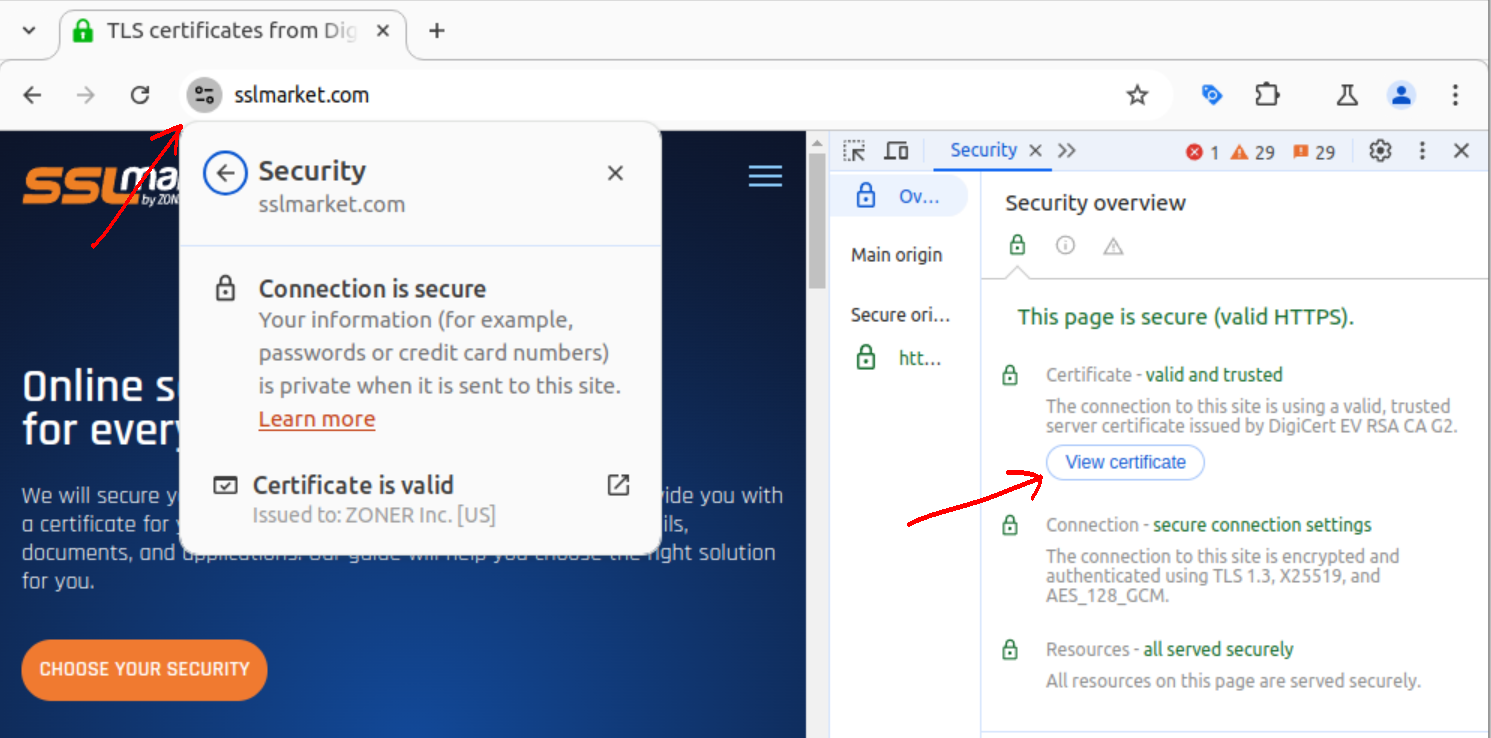Click 'Security overview' heading
1491x738 pixels.
[1095, 203]
